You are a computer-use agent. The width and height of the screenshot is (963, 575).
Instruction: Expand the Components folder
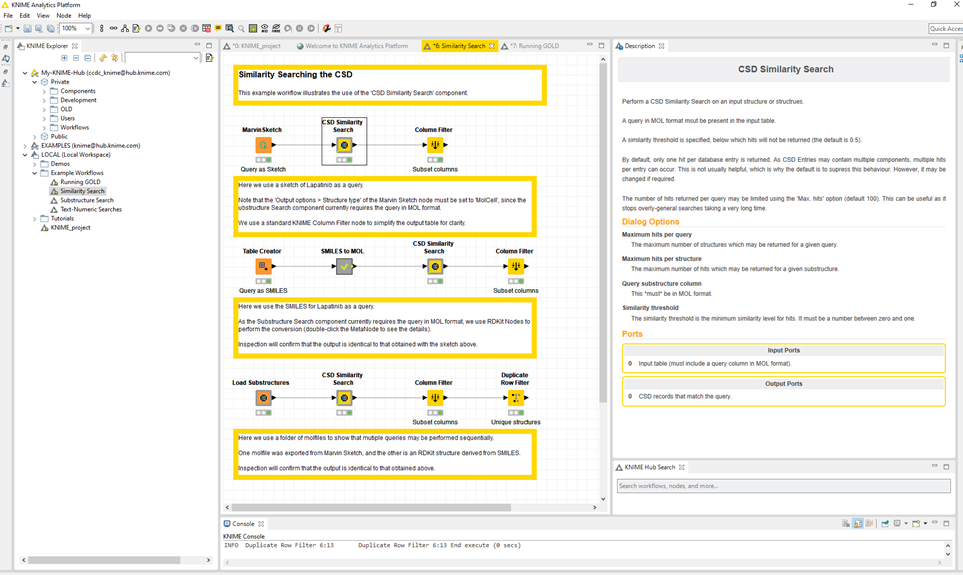coord(44,91)
